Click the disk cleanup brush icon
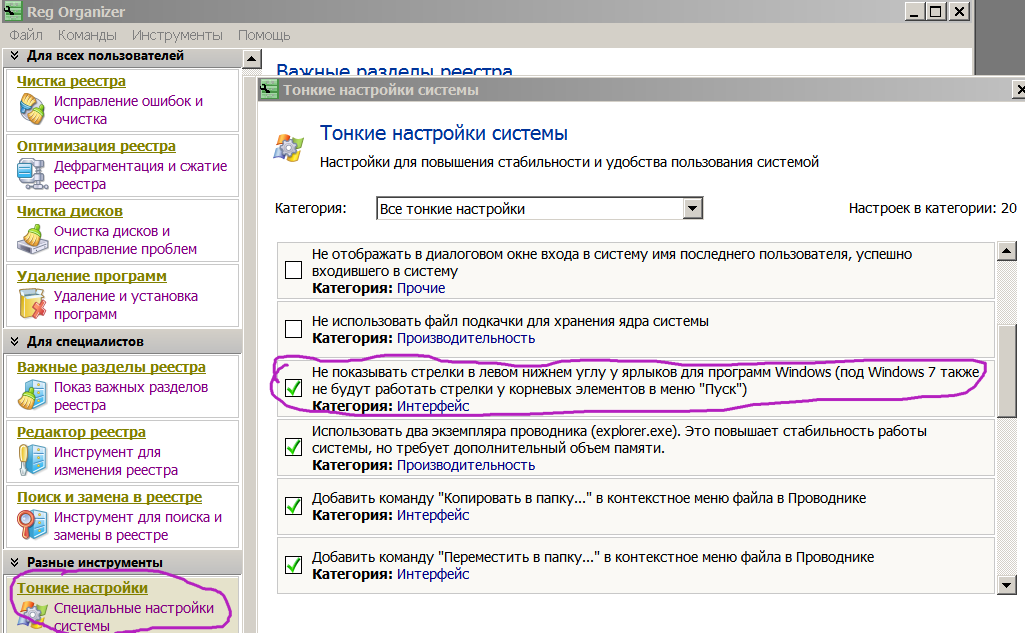The width and height of the screenshot is (1025, 633). click(x=32, y=239)
